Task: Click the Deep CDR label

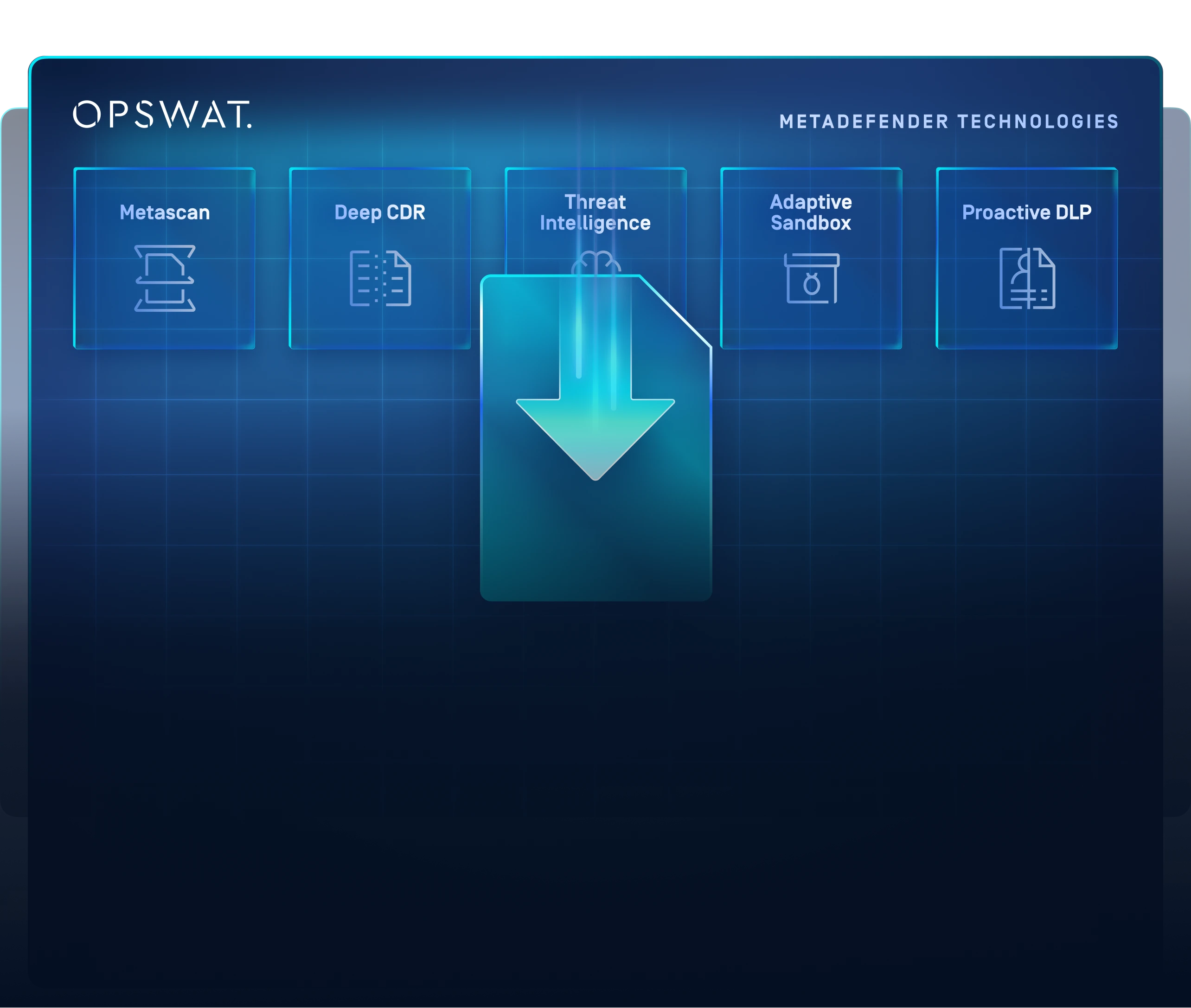Action: (x=380, y=212)
